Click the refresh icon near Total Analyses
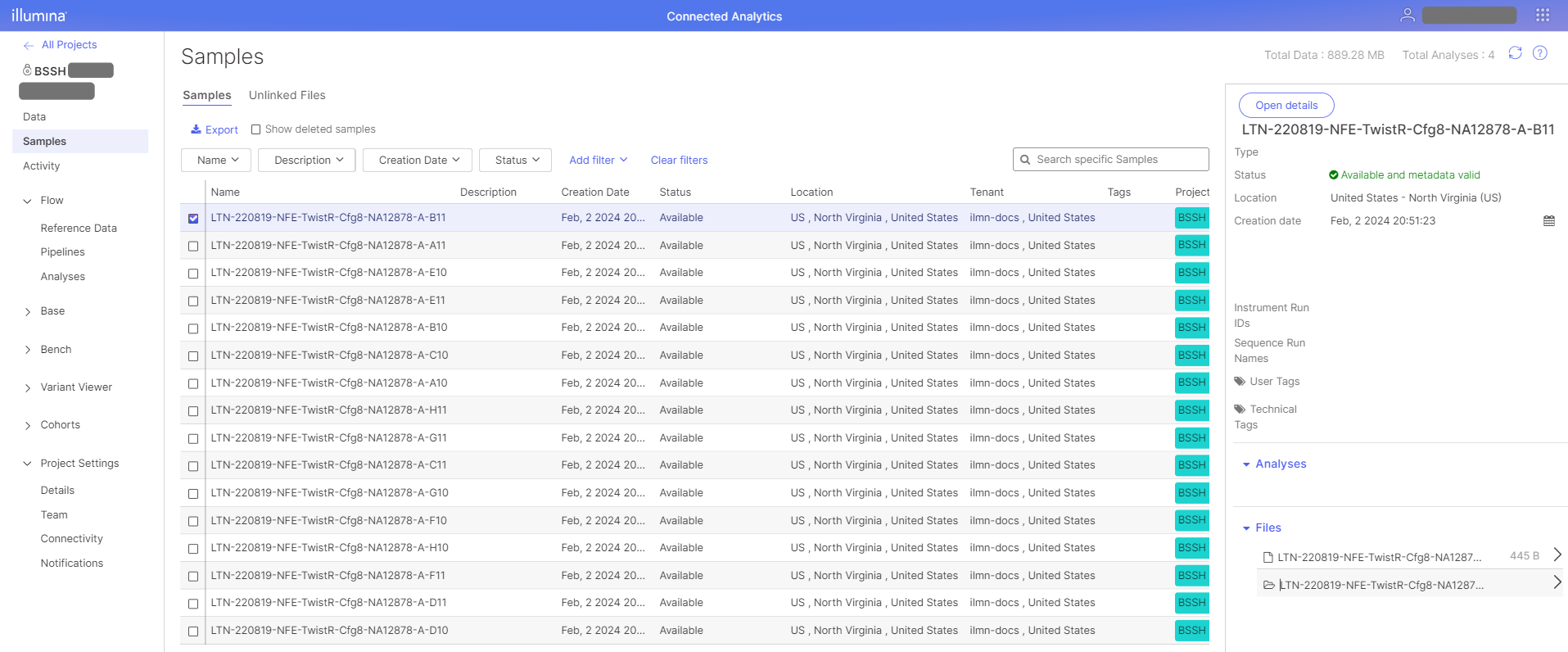Screen dimensions: 1568x652 point(1515,53)
